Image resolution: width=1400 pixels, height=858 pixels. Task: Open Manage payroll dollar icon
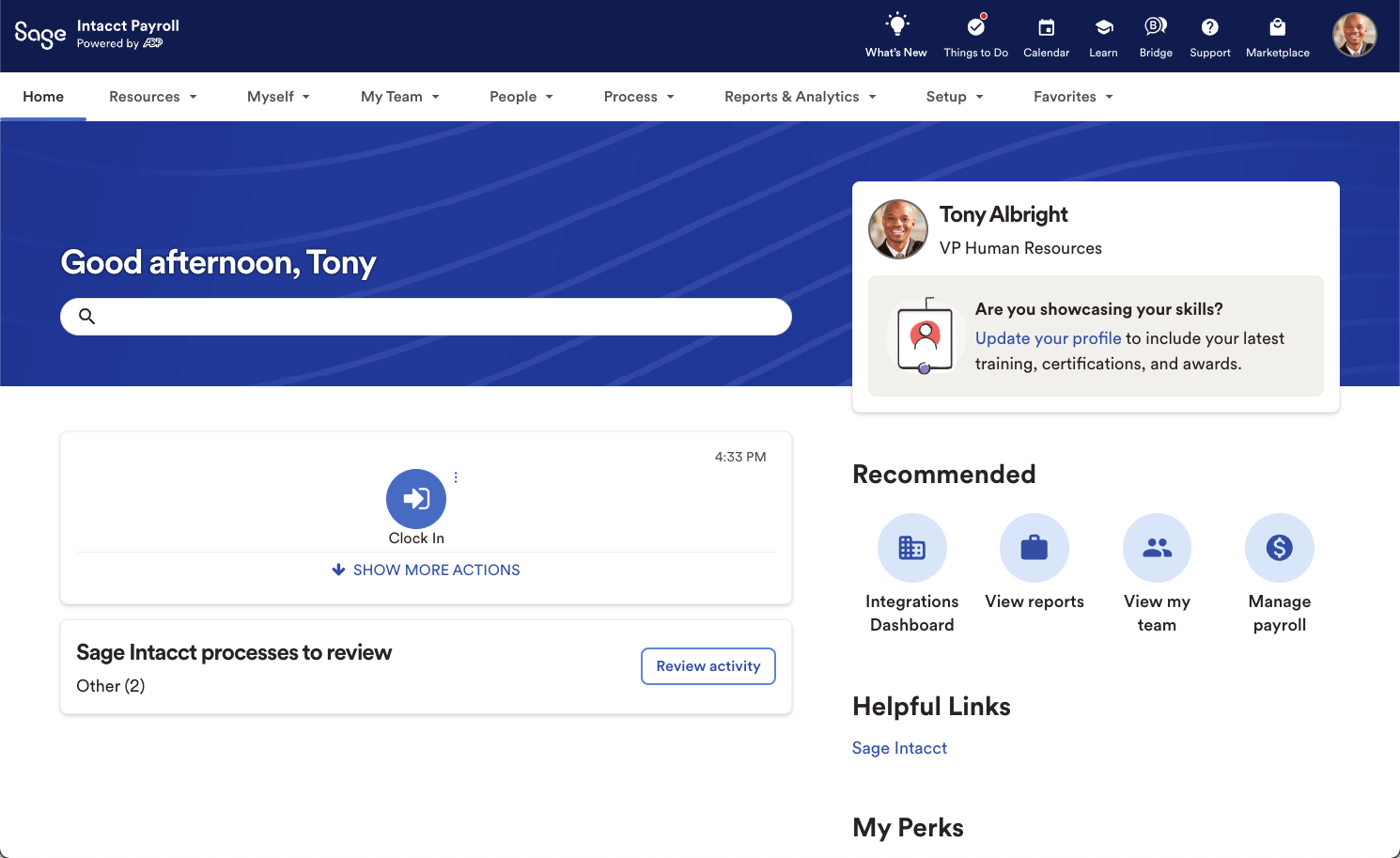[1279, 548]
